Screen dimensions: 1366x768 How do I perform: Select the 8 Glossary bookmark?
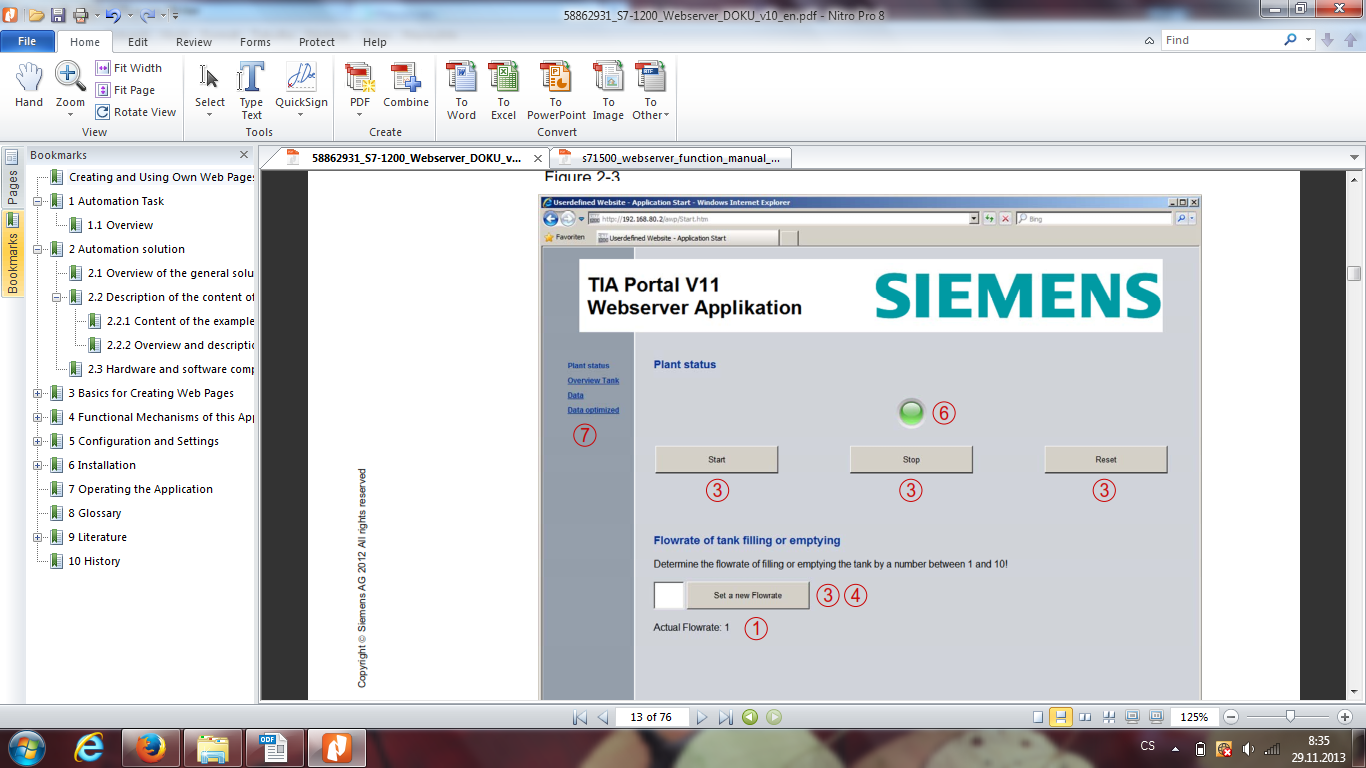click(x=94, y=513)
